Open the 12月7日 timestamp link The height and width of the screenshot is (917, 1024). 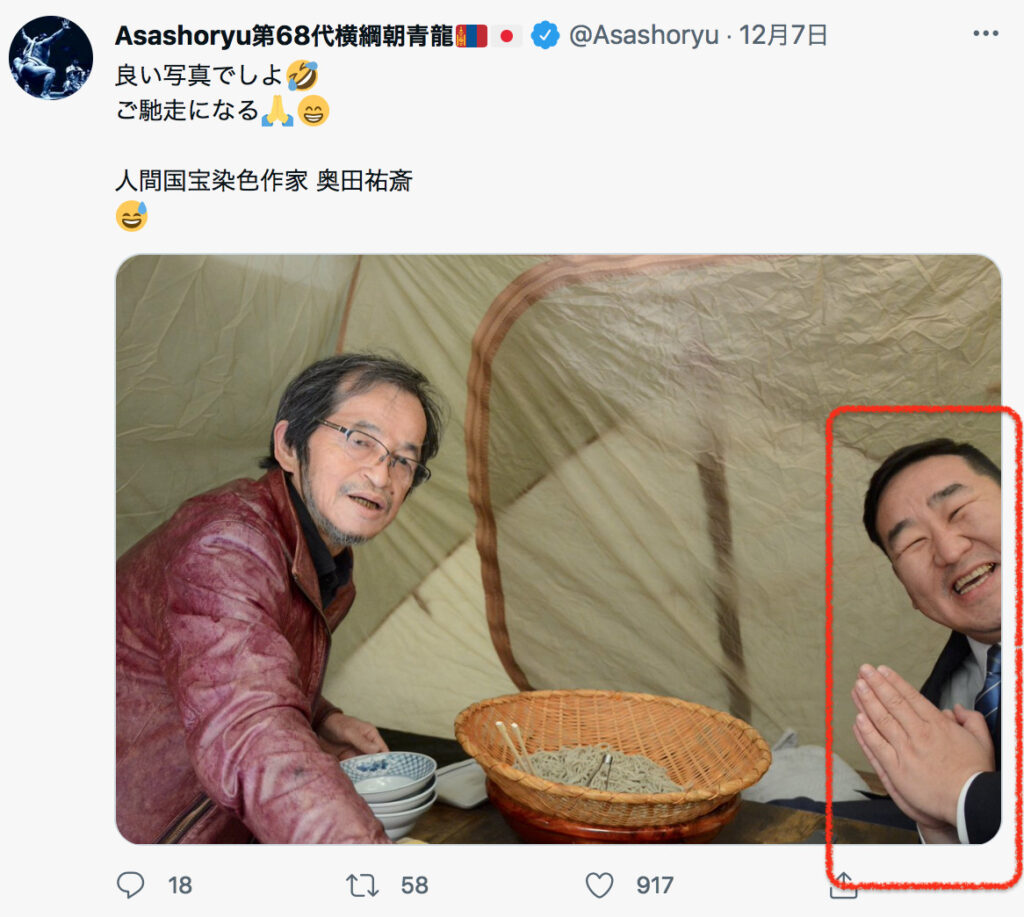(x=782, y=35)
